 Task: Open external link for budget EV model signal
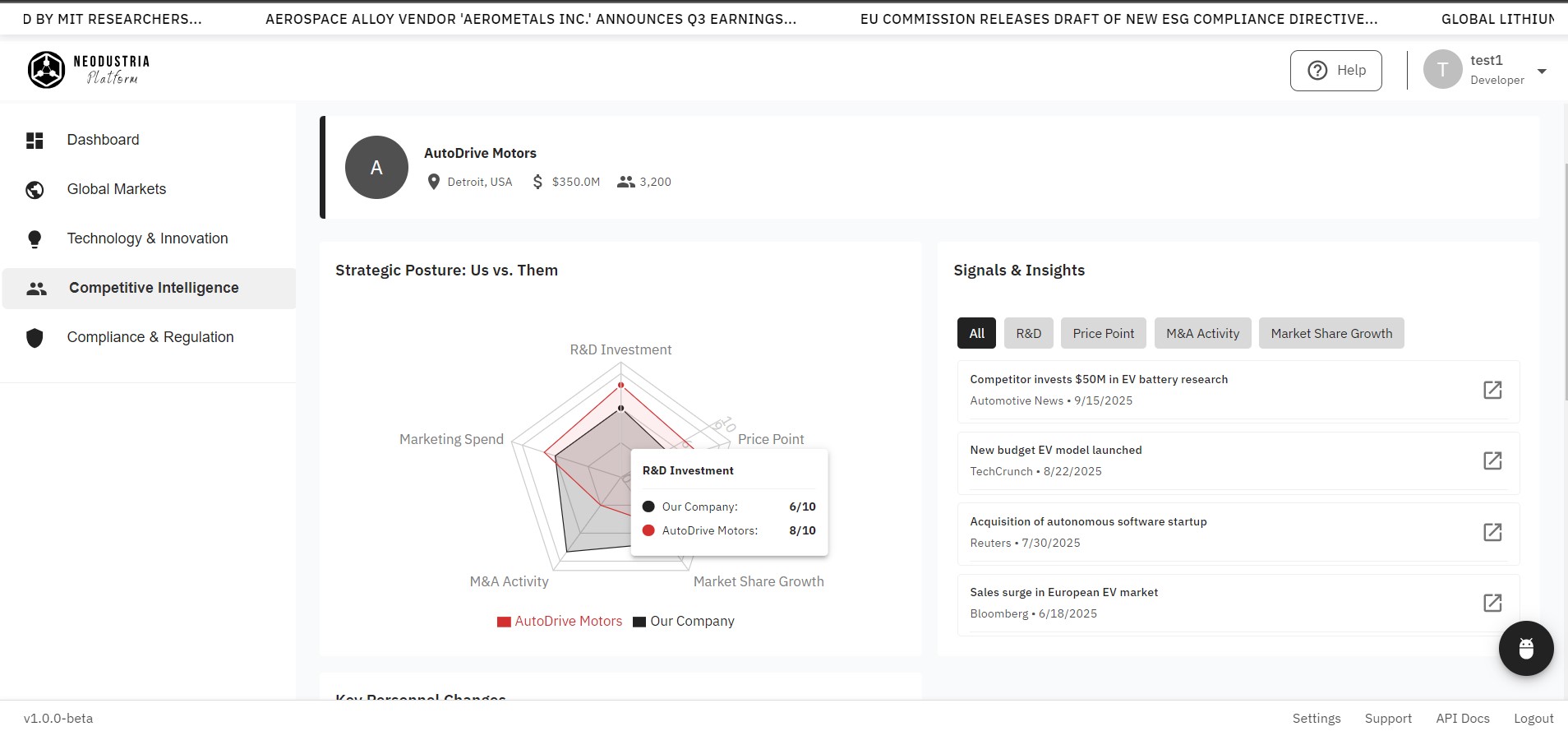click(x=1492, y=460)
